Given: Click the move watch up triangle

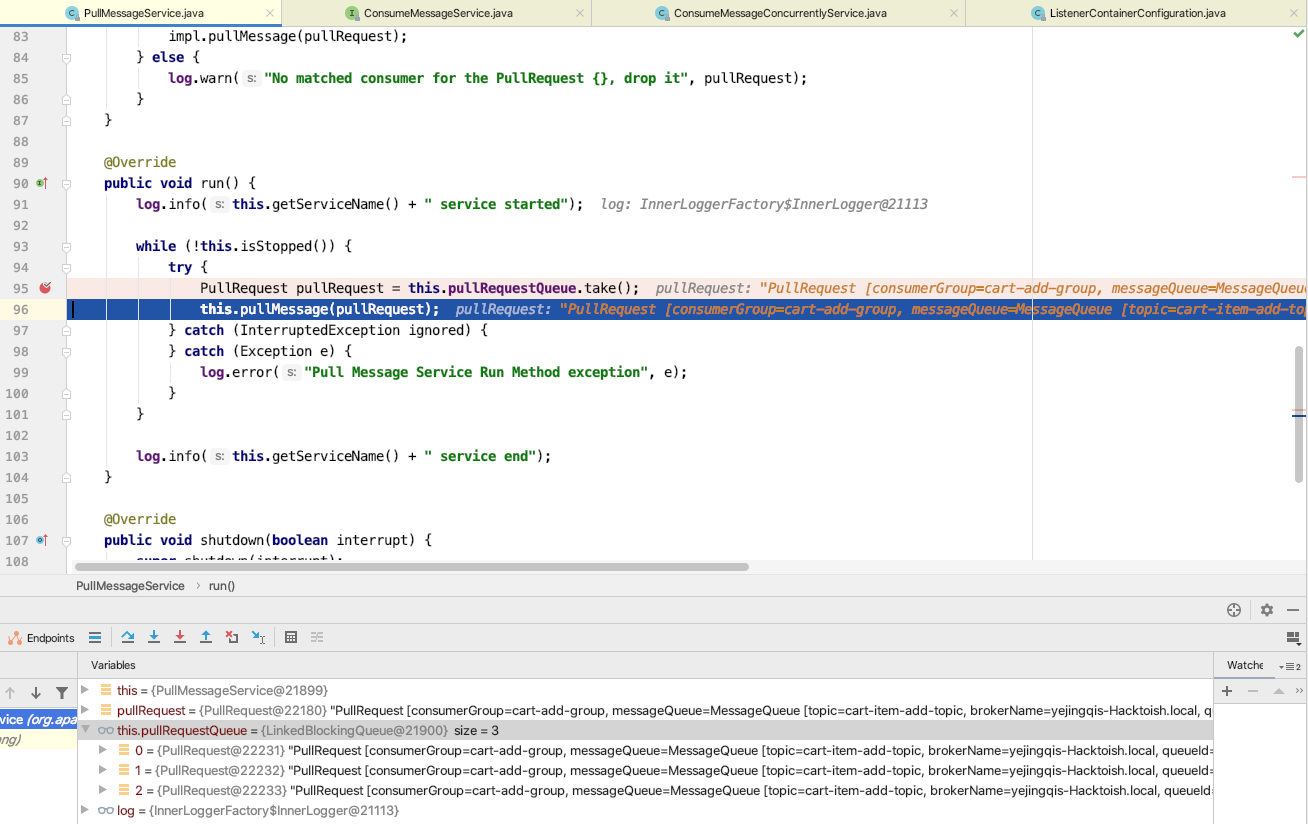Looking at the screenshot, I should click(x=1278, y=691).
